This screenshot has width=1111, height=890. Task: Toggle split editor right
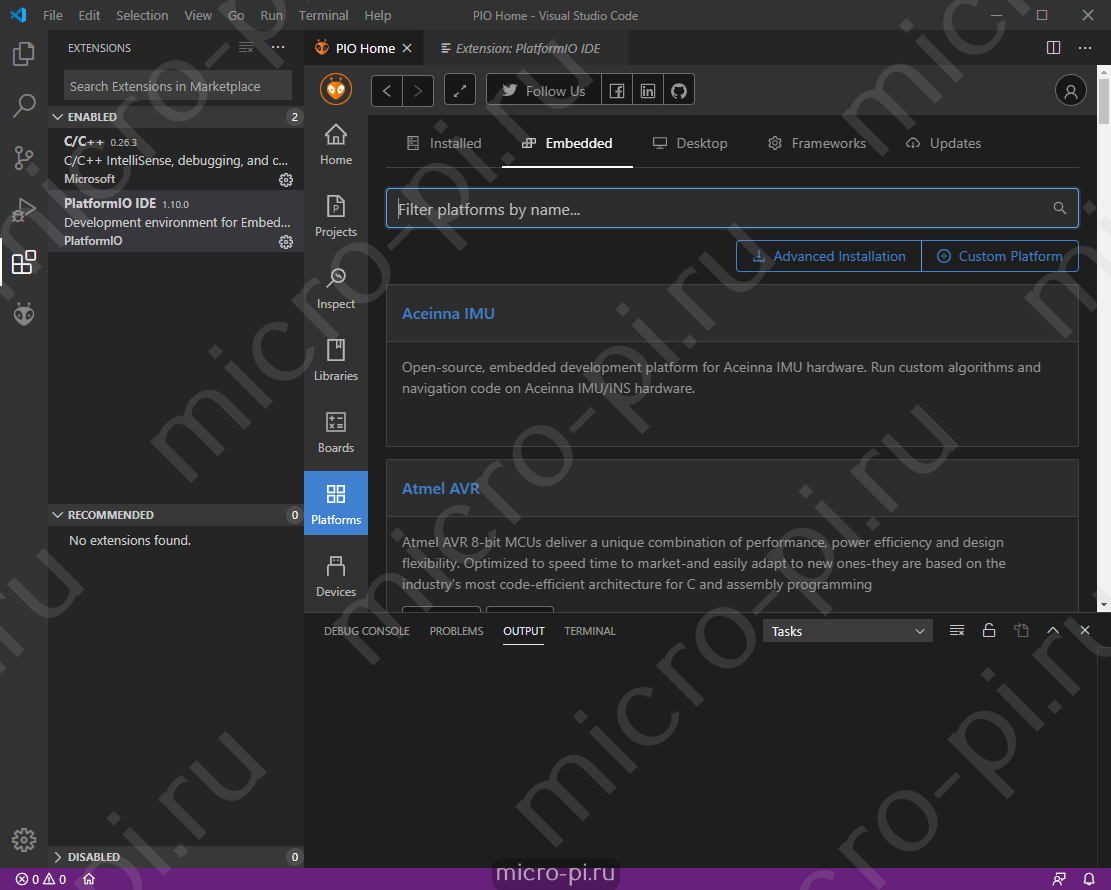coord(1054,47)
